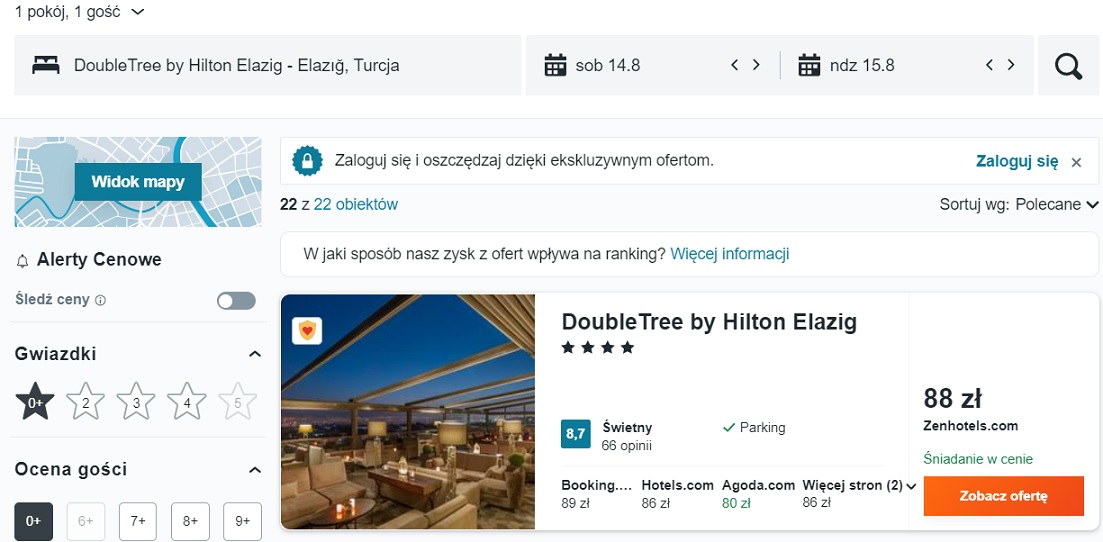Image resolution: width=1103 pixels, height=542 pixels.
Task: Click the Agoda.com 80 zł price
Action: [x=759, y=494]
